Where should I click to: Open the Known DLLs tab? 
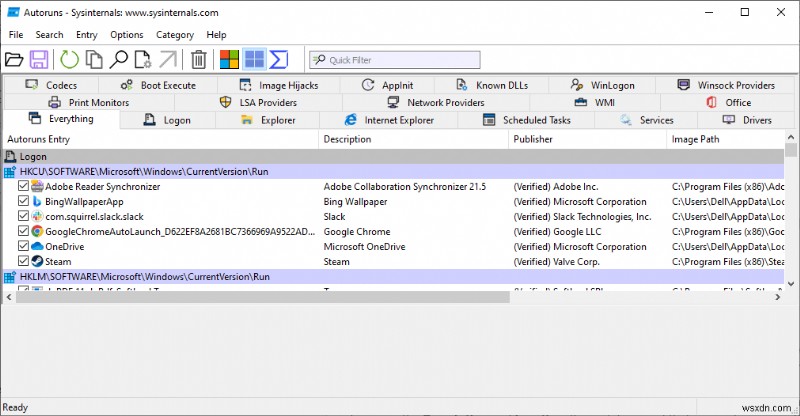pyautogui.click(x=492, y=85)
